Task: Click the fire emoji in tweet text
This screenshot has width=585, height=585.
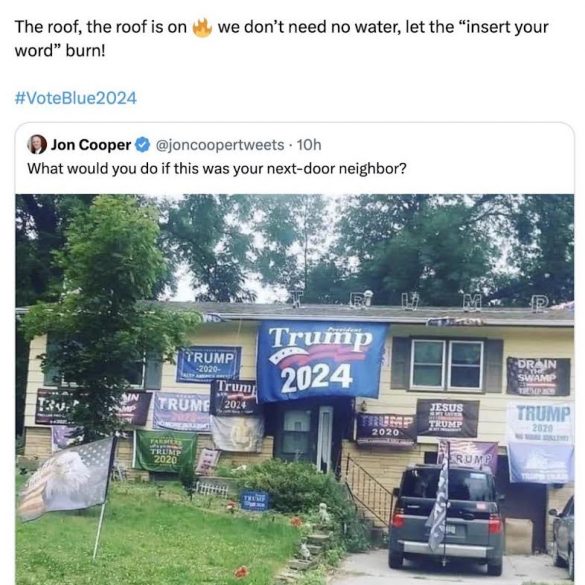Action: point(202,28)
